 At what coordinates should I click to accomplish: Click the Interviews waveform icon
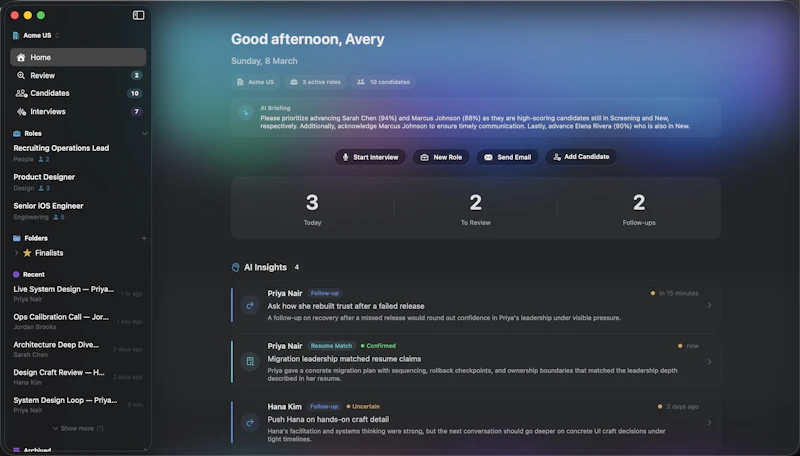click(21, 111)
